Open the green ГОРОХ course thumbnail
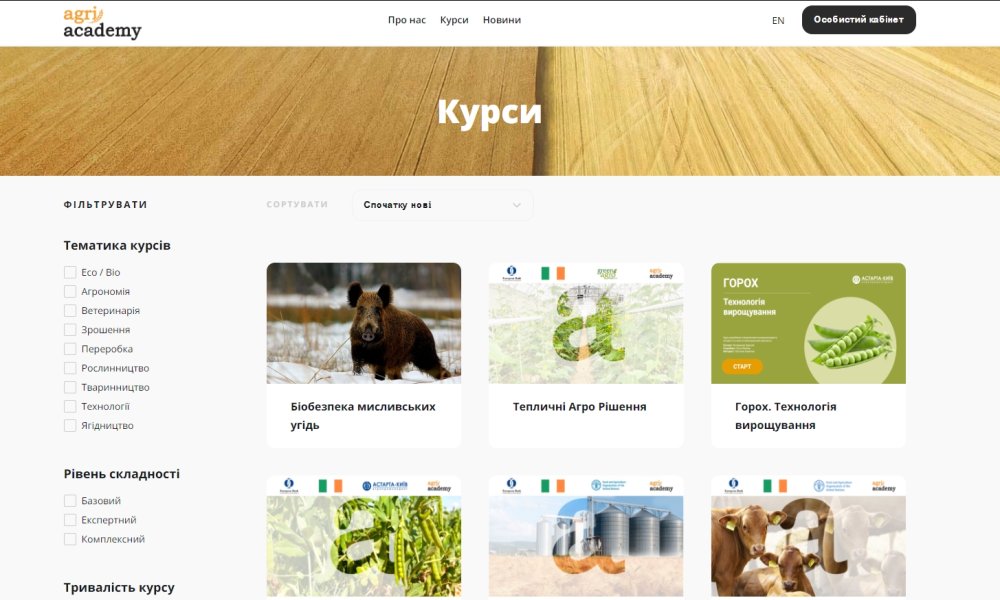The height and width of the screenshot is (600, 1000). [x=808, y=323]
